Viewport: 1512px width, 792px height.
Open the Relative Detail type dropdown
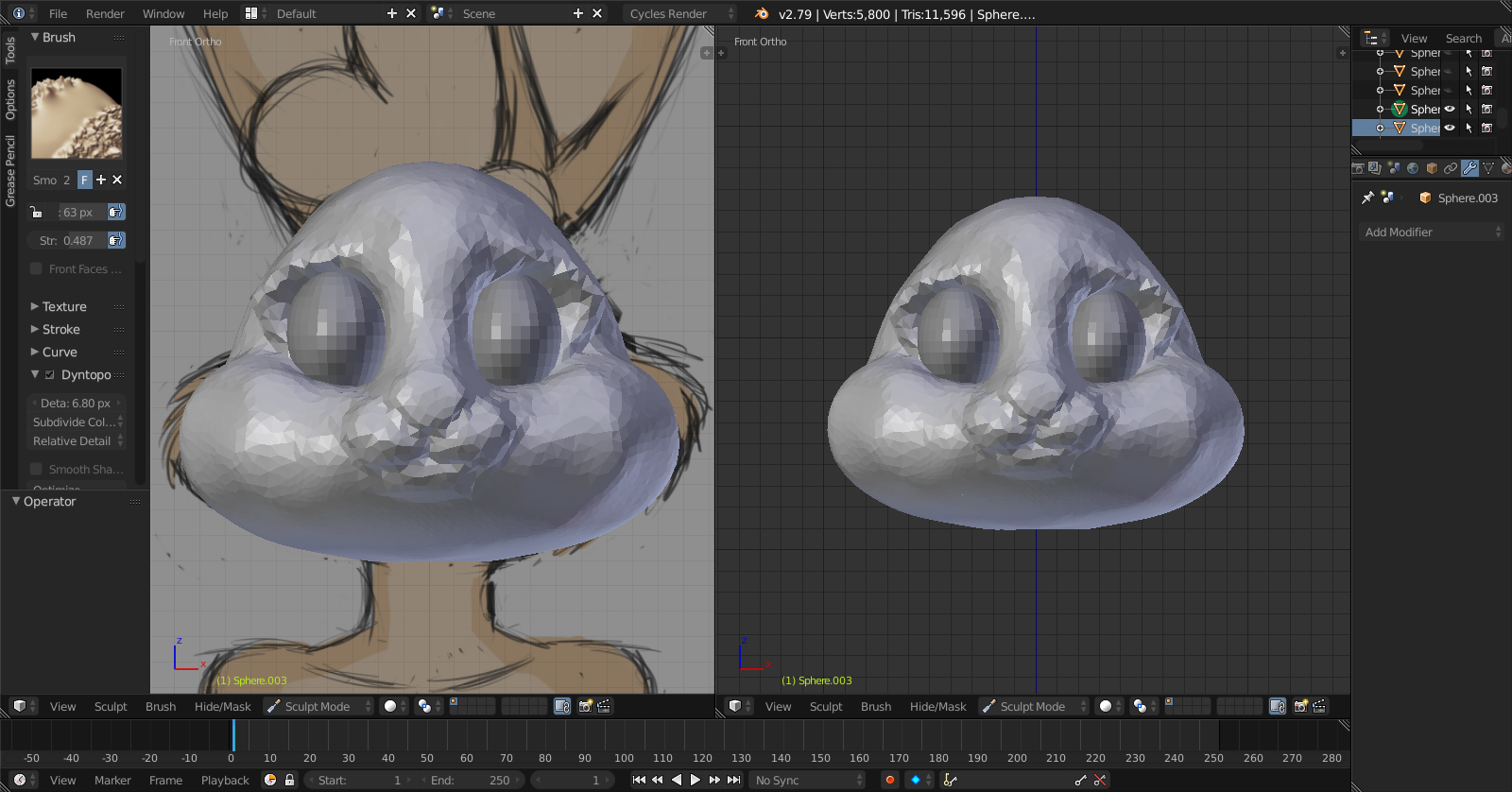point(77,440)
